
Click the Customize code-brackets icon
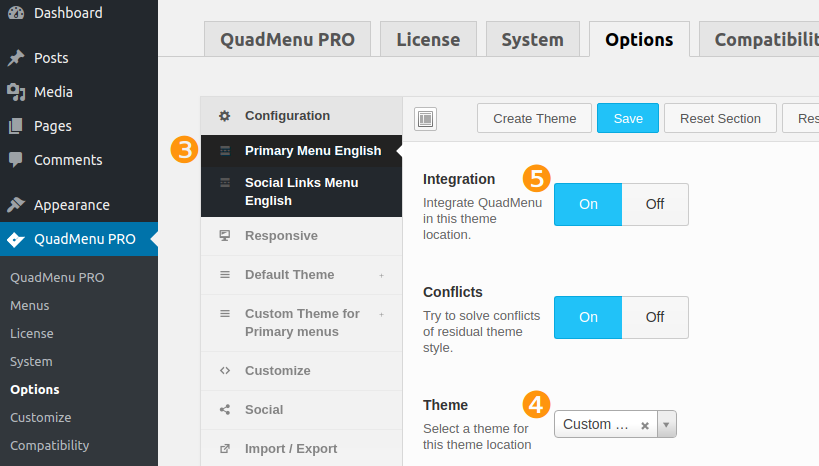click(x=225, y=370)
